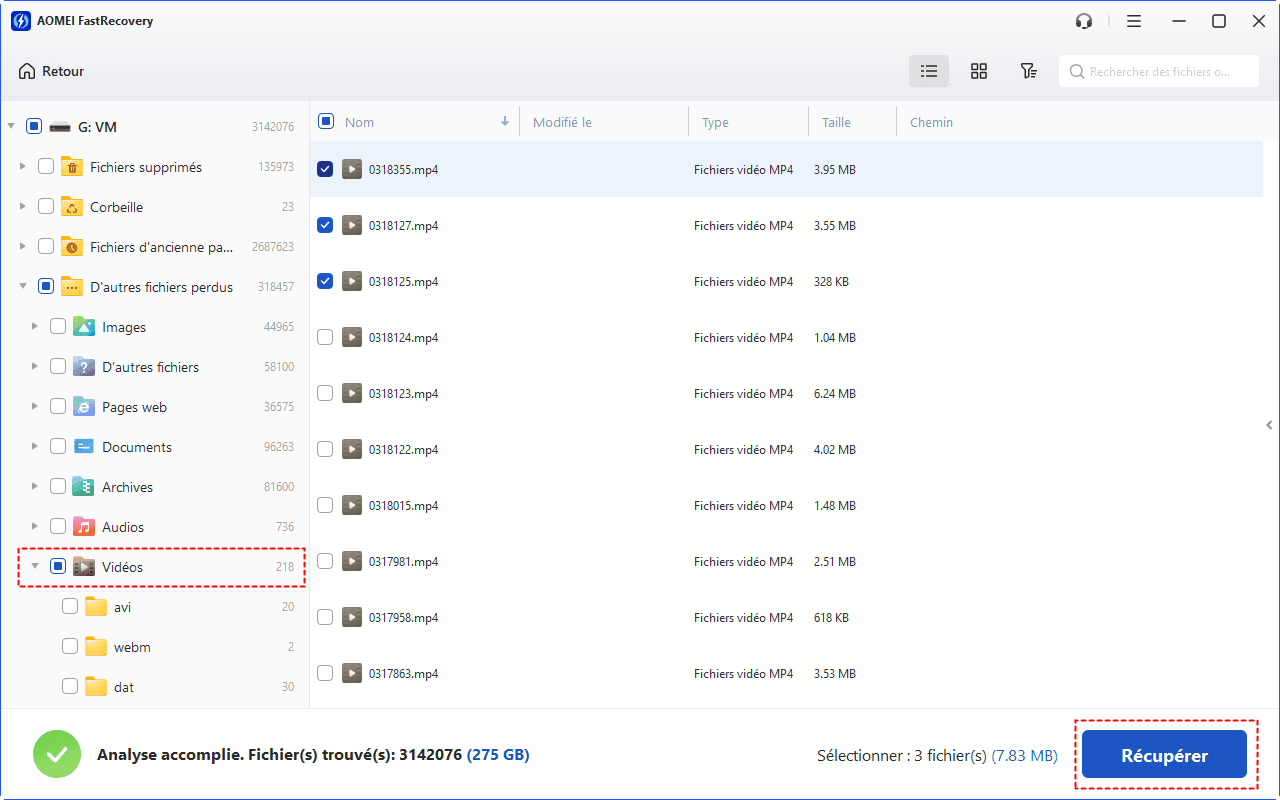Screen dimensions: 1280x800
Task: Expand the Fichiers supprimés tree node
Action: [23, 167]
